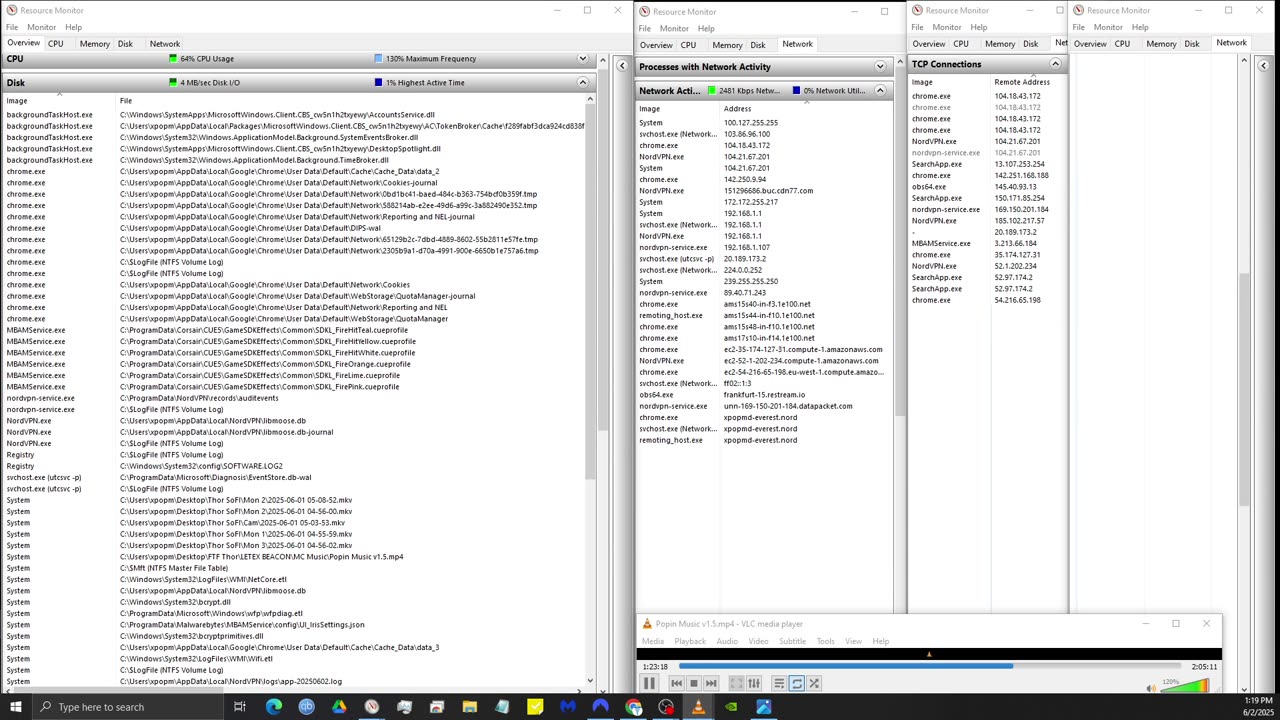Open VLC extended settings (equalizer icon)

(x=754, y=684)
